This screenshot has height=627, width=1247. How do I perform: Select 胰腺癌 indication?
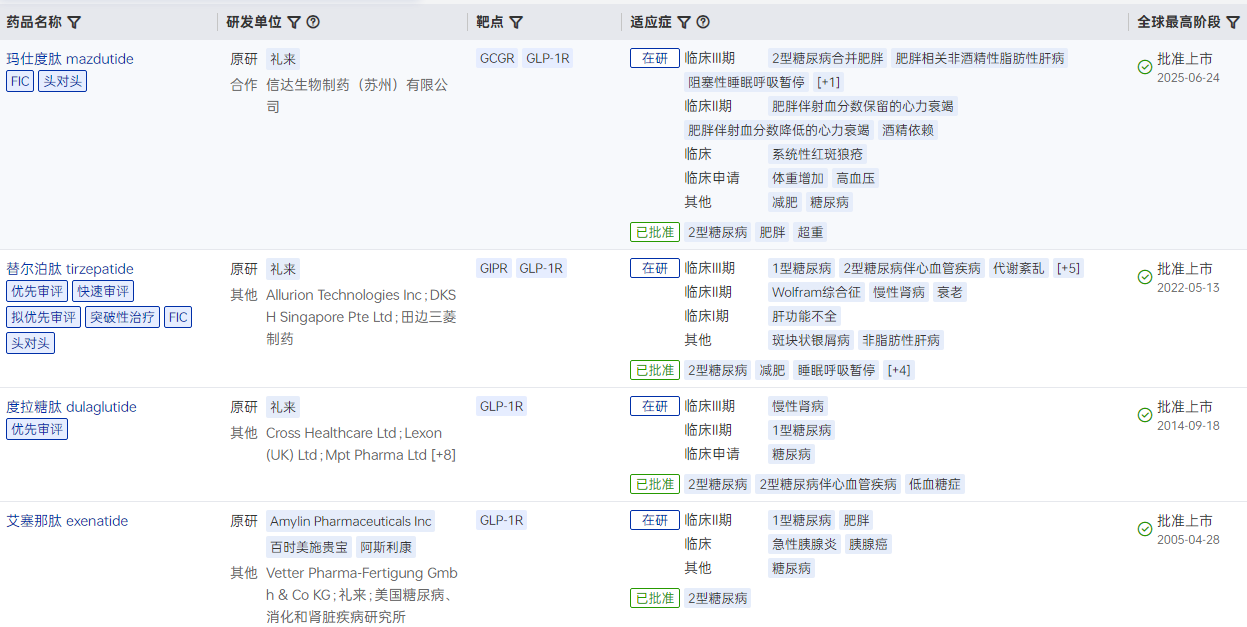click(x=868, y=544)
